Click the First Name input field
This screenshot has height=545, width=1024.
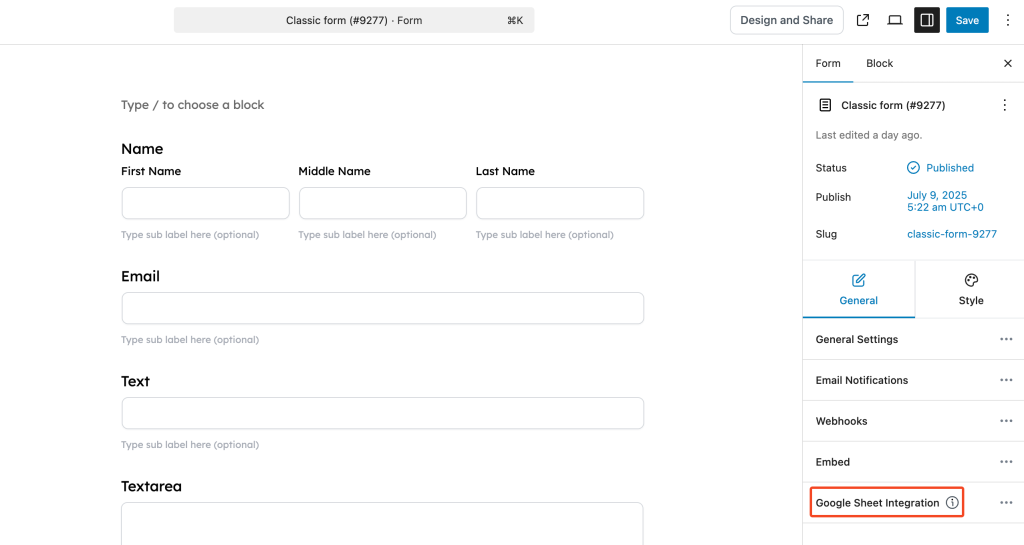pyautogui.click(x=206, y=203)
